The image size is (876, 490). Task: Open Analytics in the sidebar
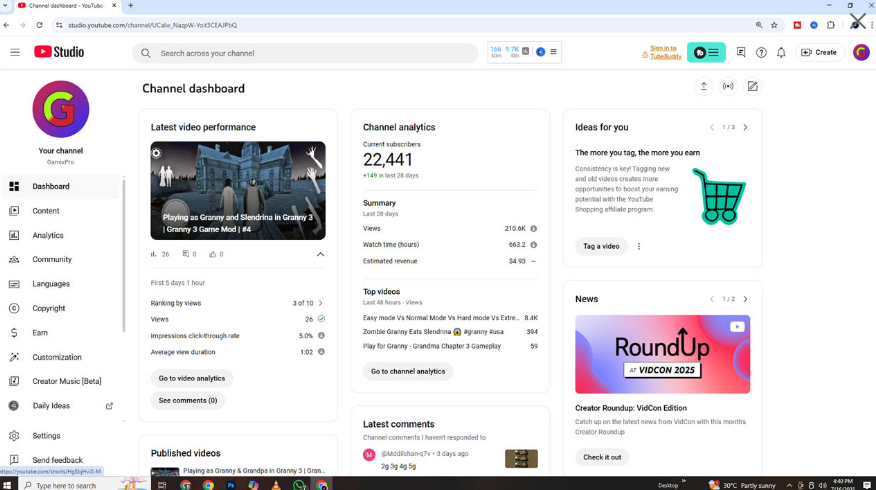pyautogui.click(x=47, y=236)
